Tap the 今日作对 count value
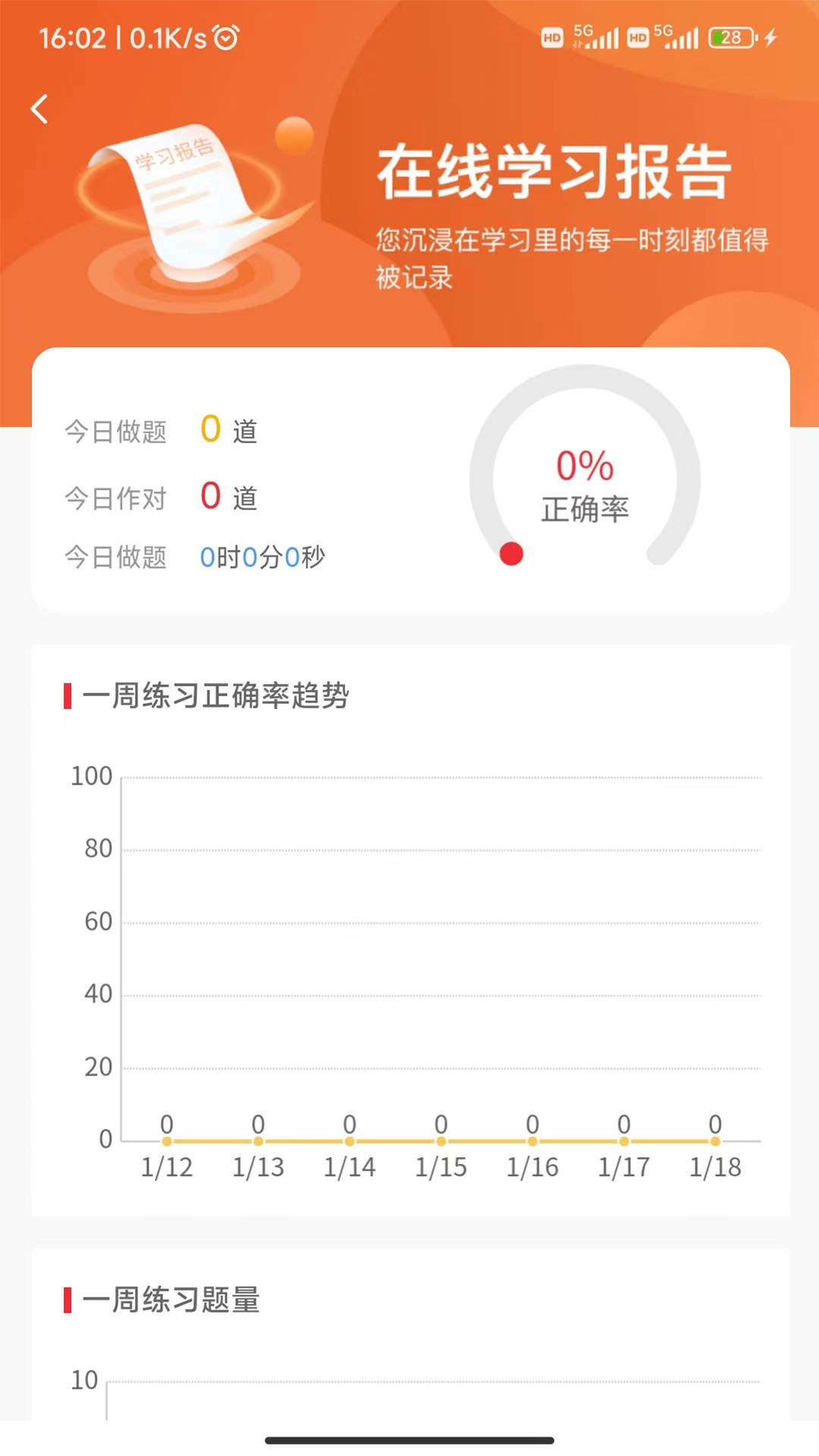819x1456 pixels. [211, 497]
